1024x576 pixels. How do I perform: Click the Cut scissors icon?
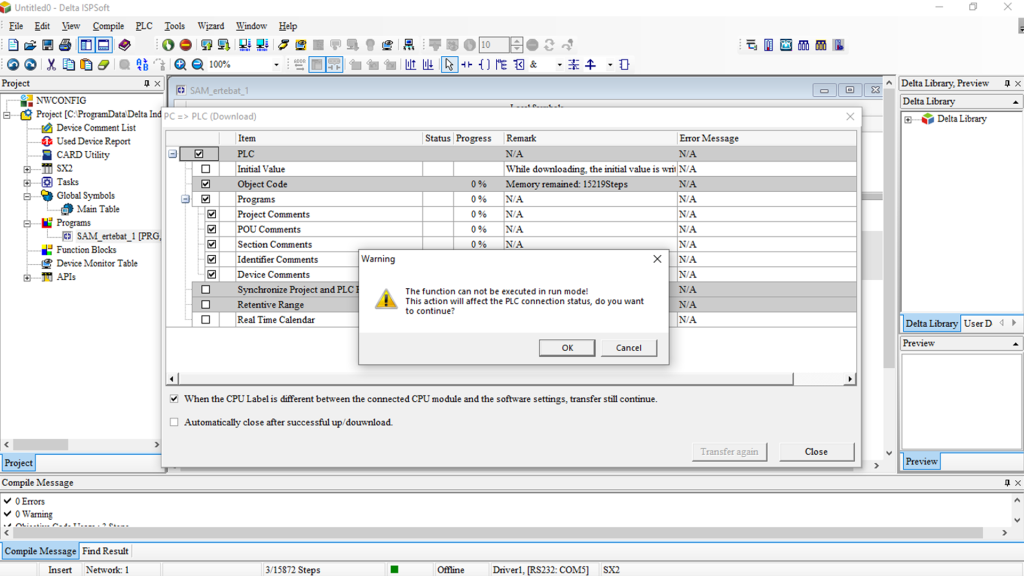point(51,65)
